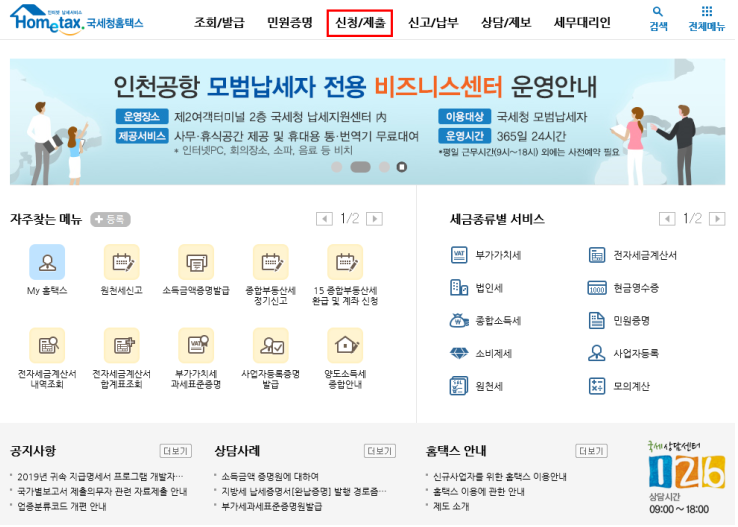Click the 126 국세상담센터 banner

(686, 478)
